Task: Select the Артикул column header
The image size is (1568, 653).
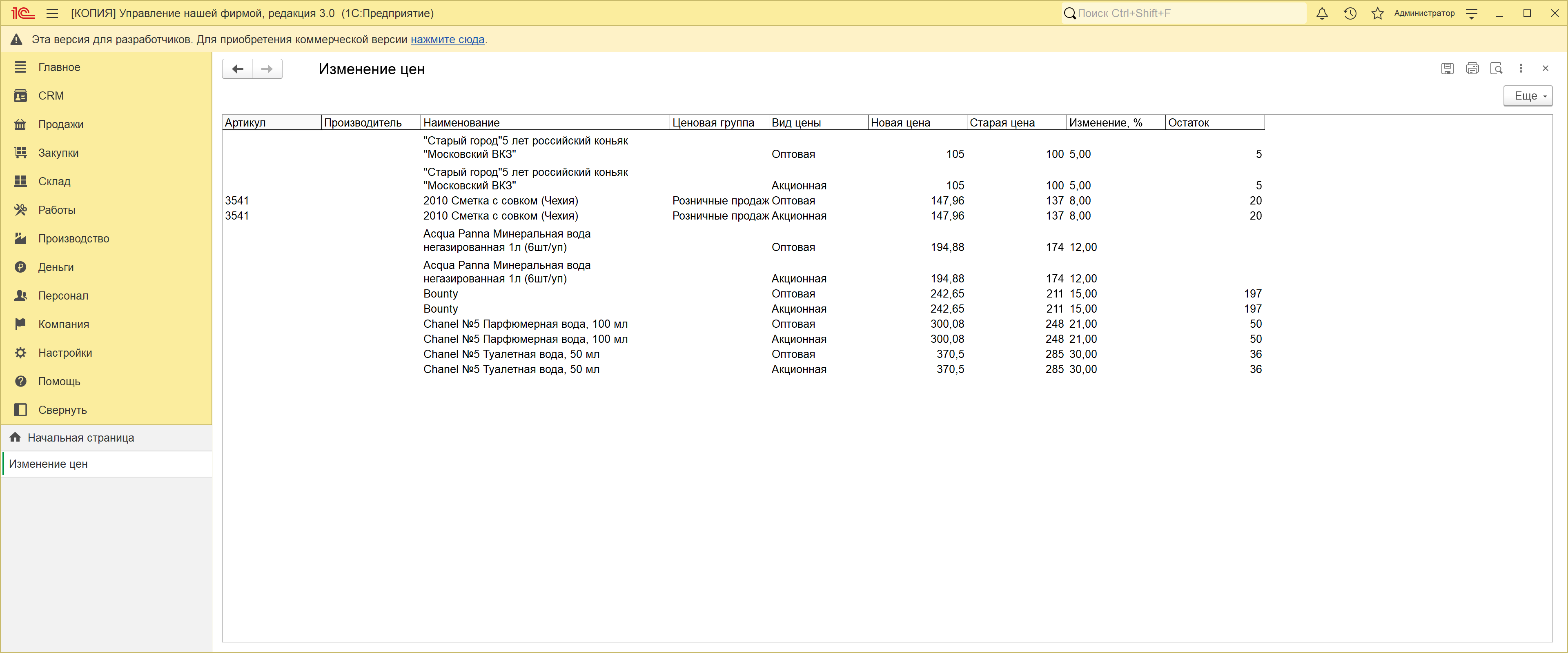Action: click(x=272, y=122)
